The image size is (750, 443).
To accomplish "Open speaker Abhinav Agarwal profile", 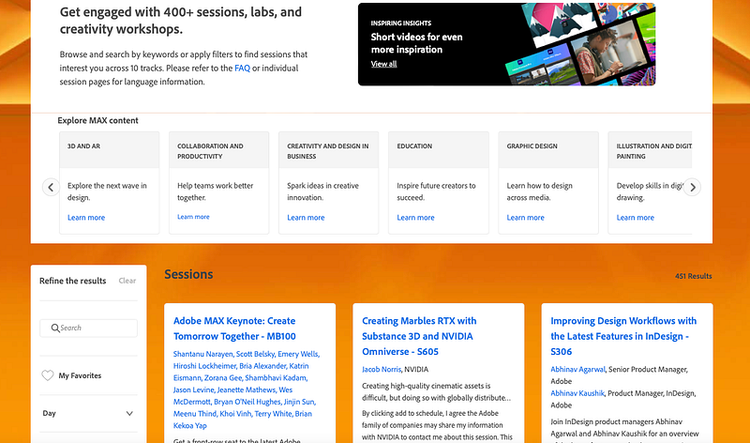I will (x=578, y=369).
